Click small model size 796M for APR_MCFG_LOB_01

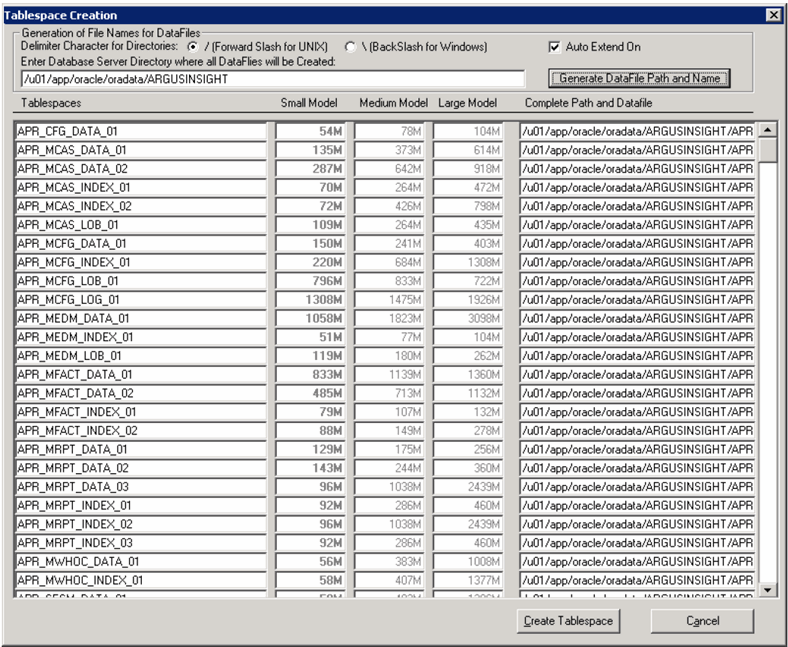tap(310, 281)
